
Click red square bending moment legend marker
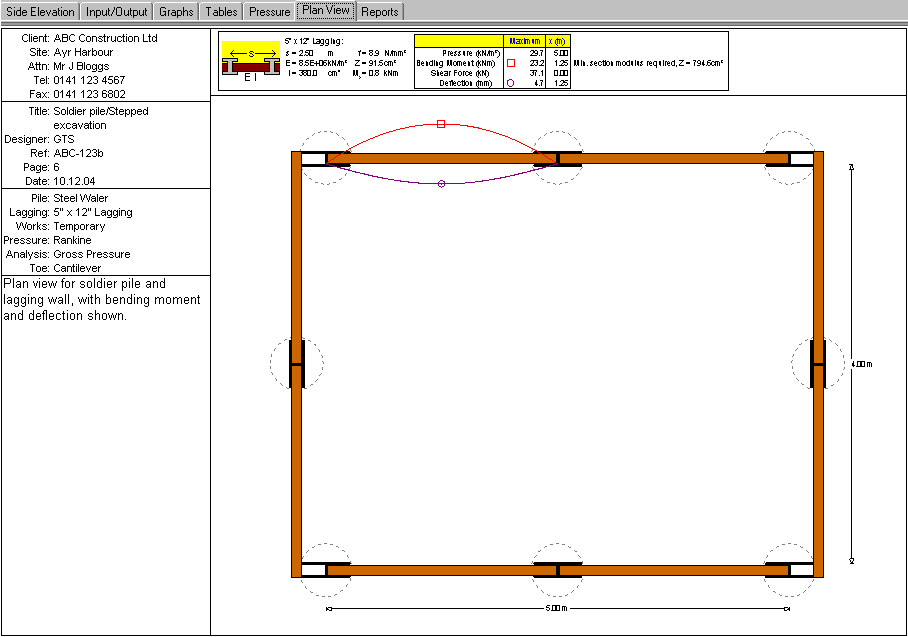coord(512,62)
